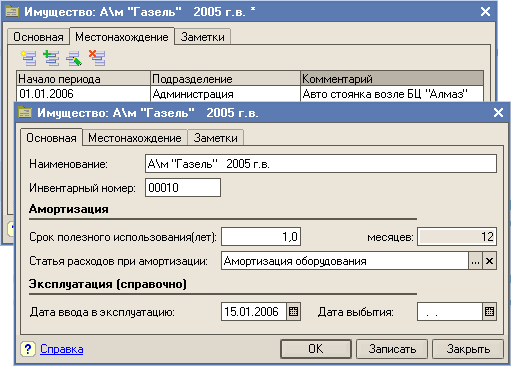Click the red X delete row icon
The image size is (511, 366).
(97, 58)
